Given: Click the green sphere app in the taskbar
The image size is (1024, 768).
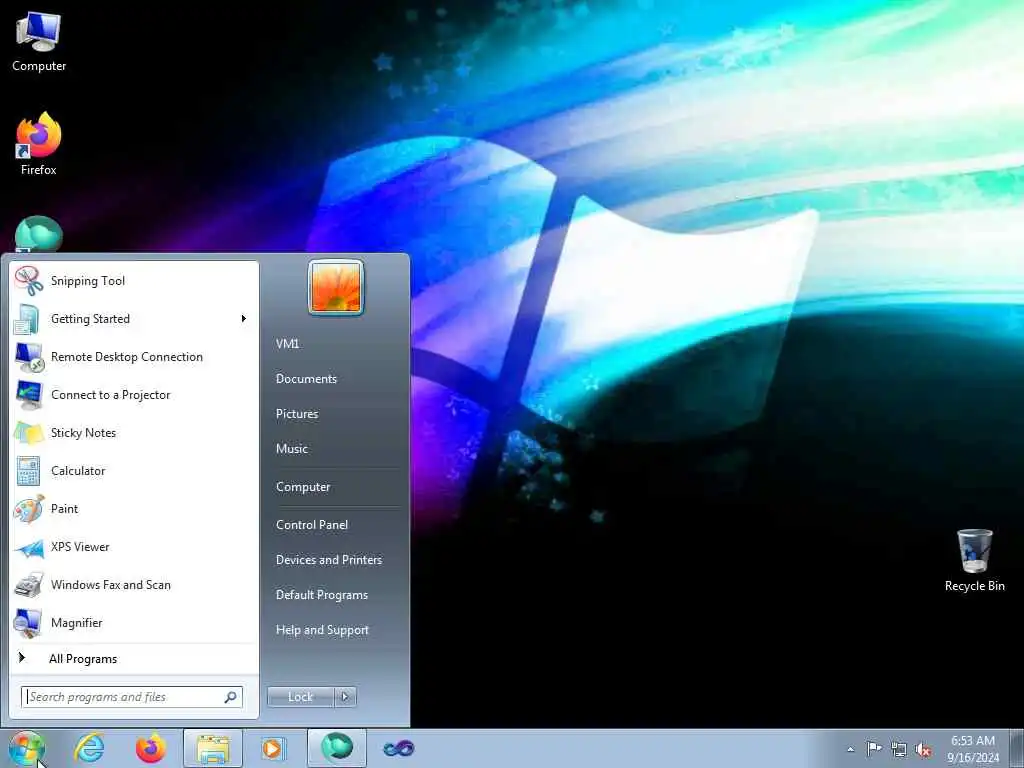Looking at the screenshot, I should [x=336, y=748].
